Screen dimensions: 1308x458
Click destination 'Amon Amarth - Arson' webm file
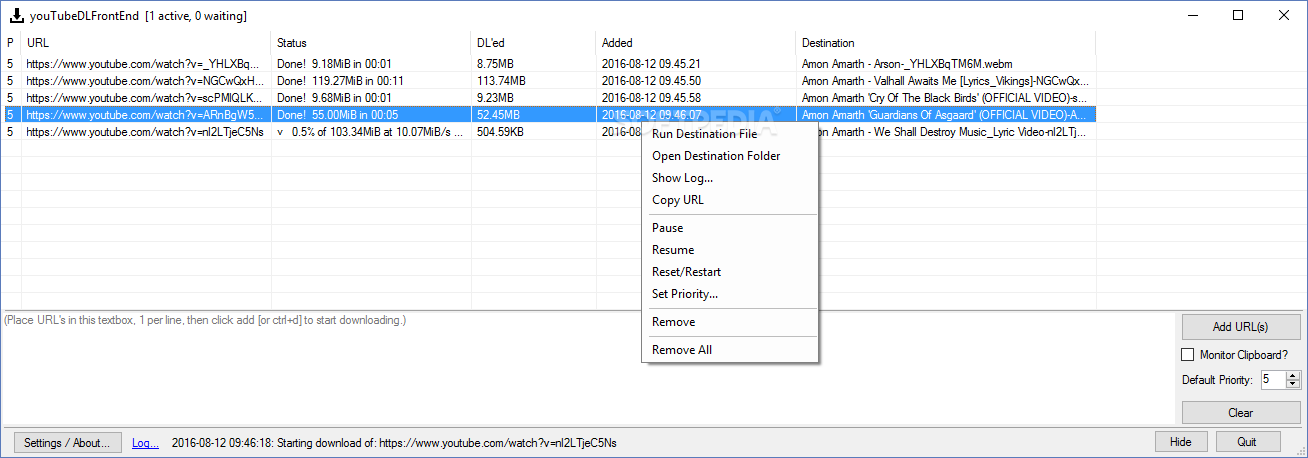point(907,64)
